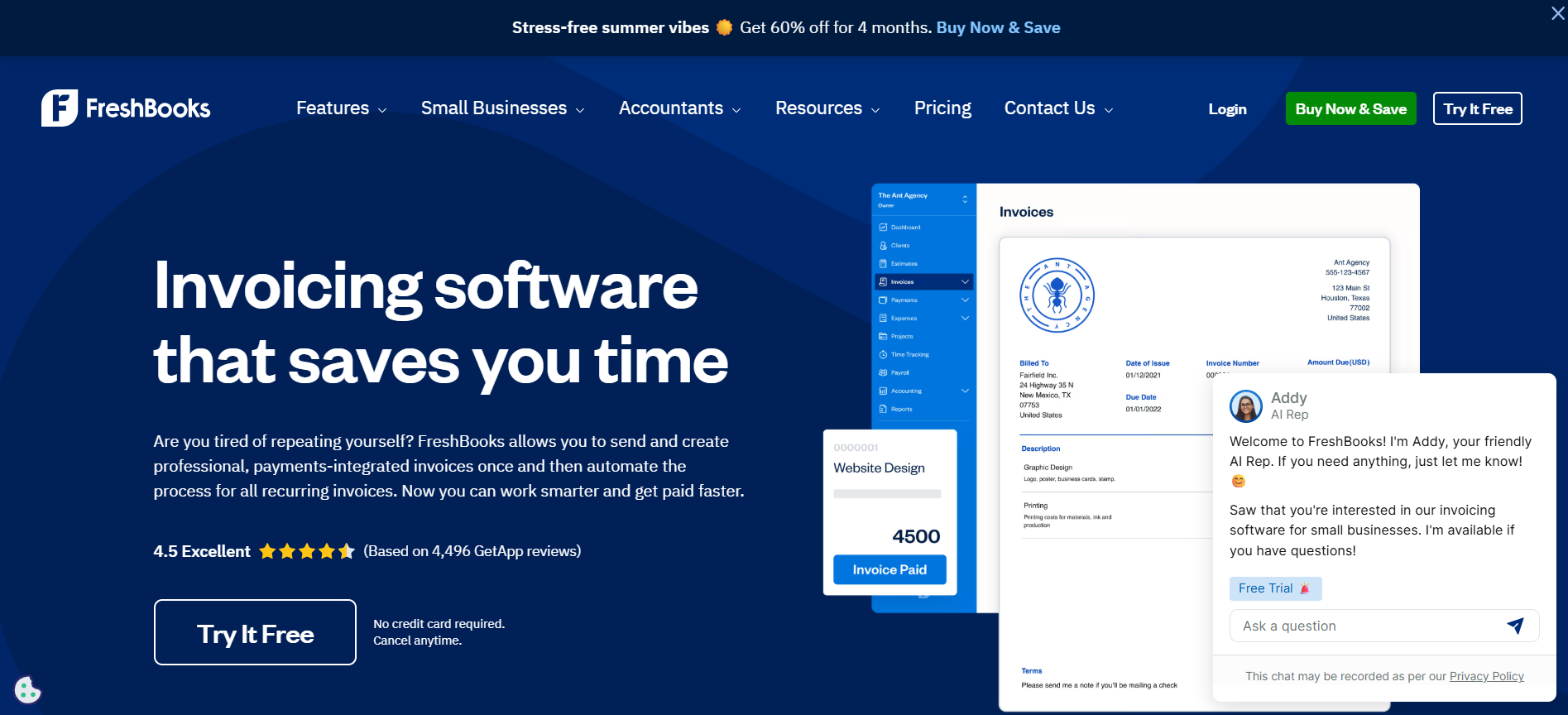The image size is (1568, 715).
Task: Click the GetApp reviews count text
Action: point(472,551)
